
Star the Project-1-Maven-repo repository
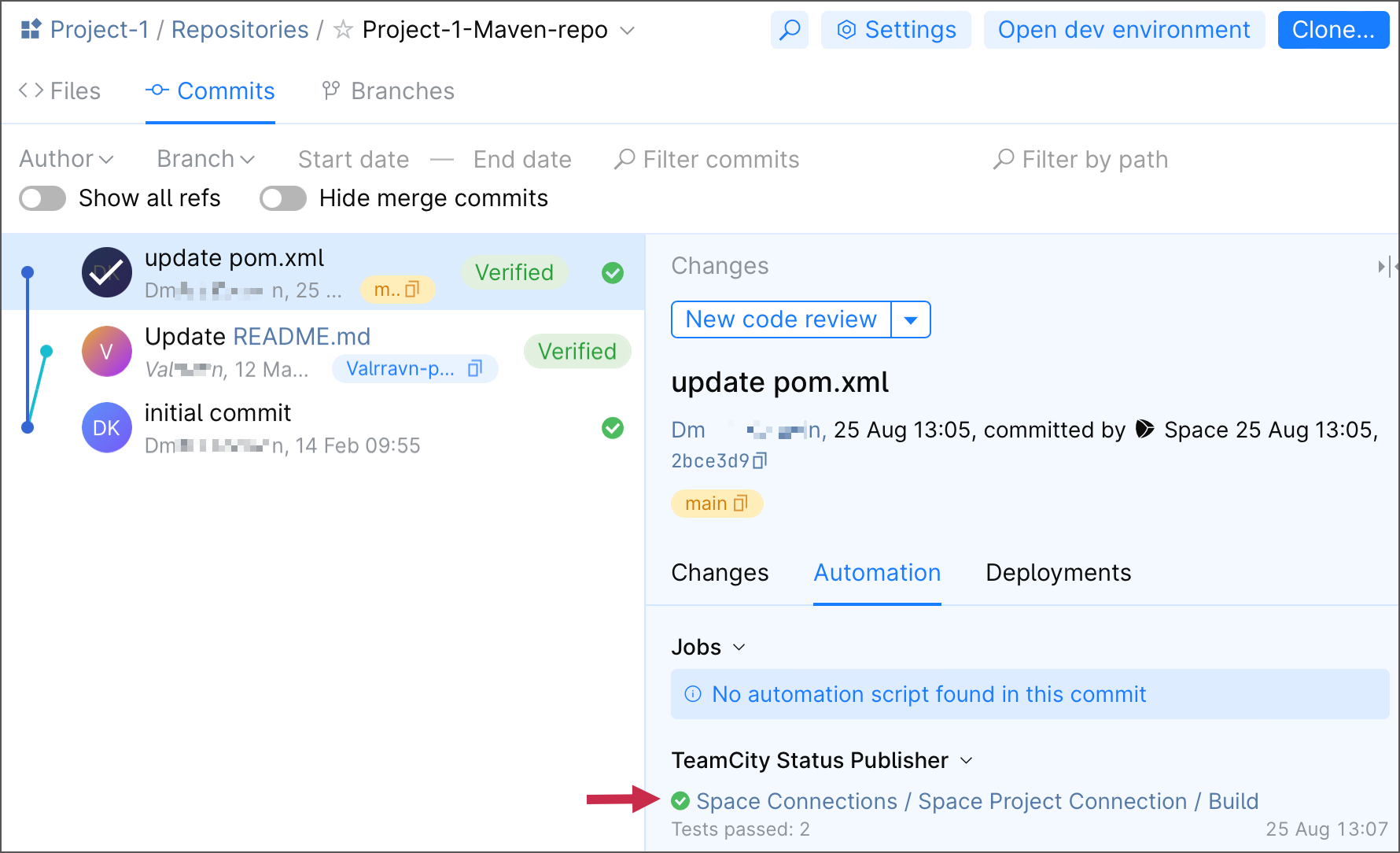(x=341, y=30)
